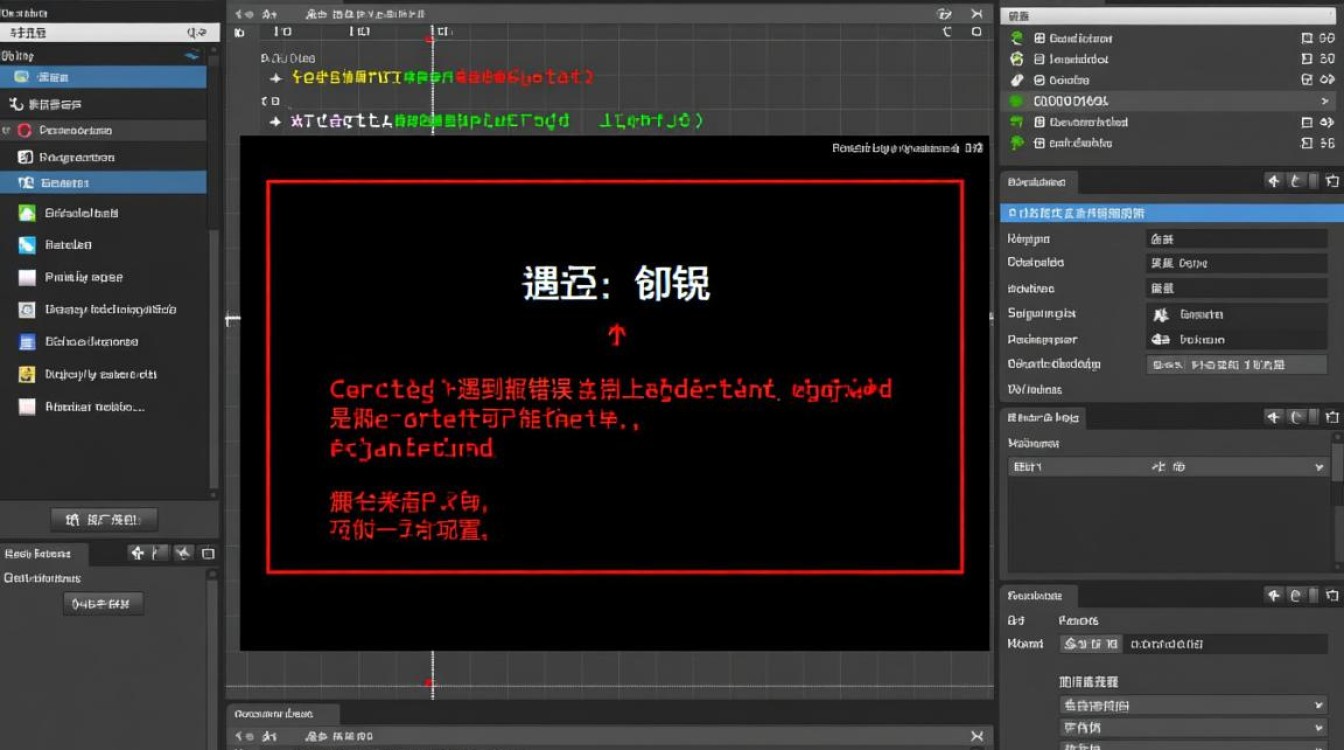Select the tab of the bottom center panel

point(283,714)
